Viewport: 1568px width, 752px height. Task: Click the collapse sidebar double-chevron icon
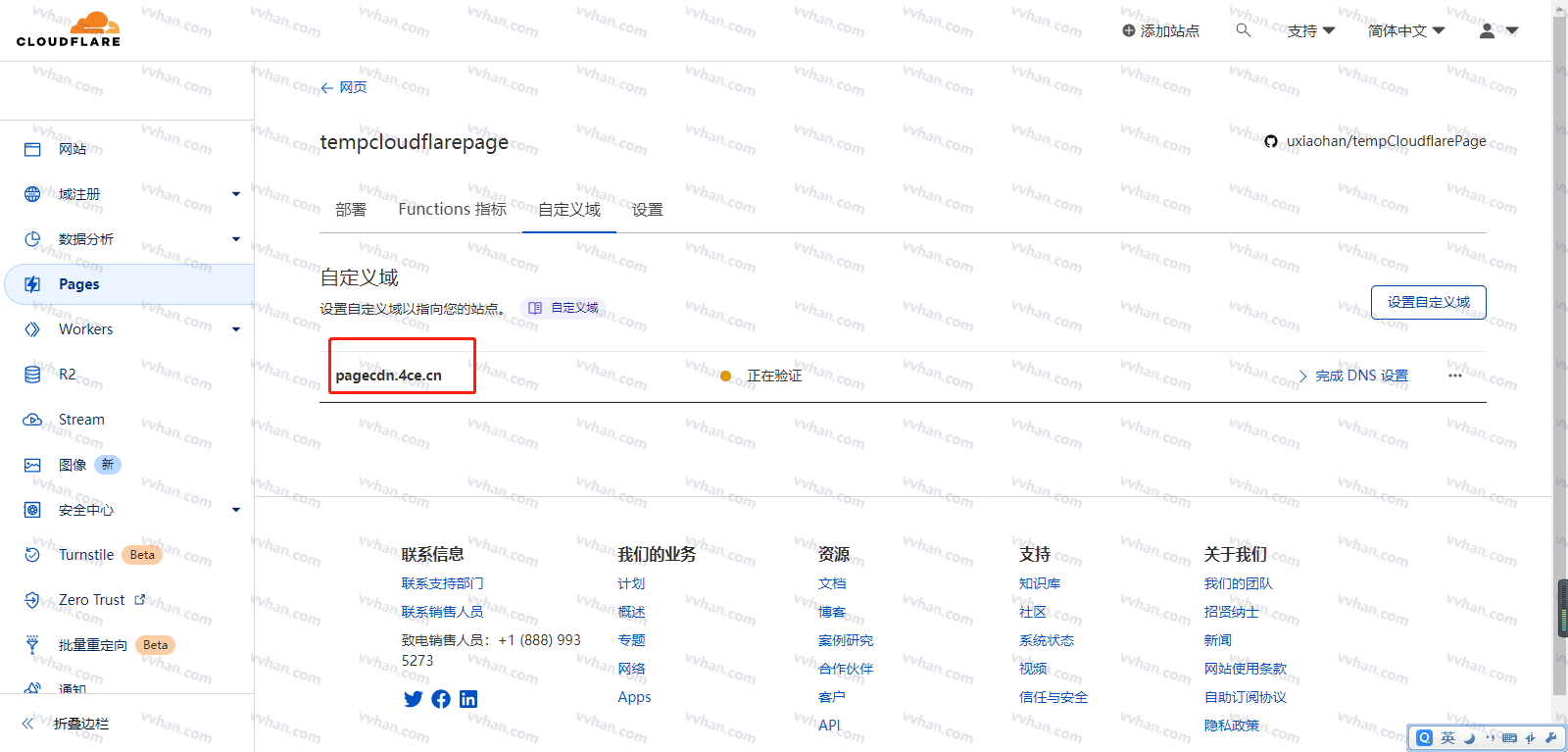pos(28,724)
